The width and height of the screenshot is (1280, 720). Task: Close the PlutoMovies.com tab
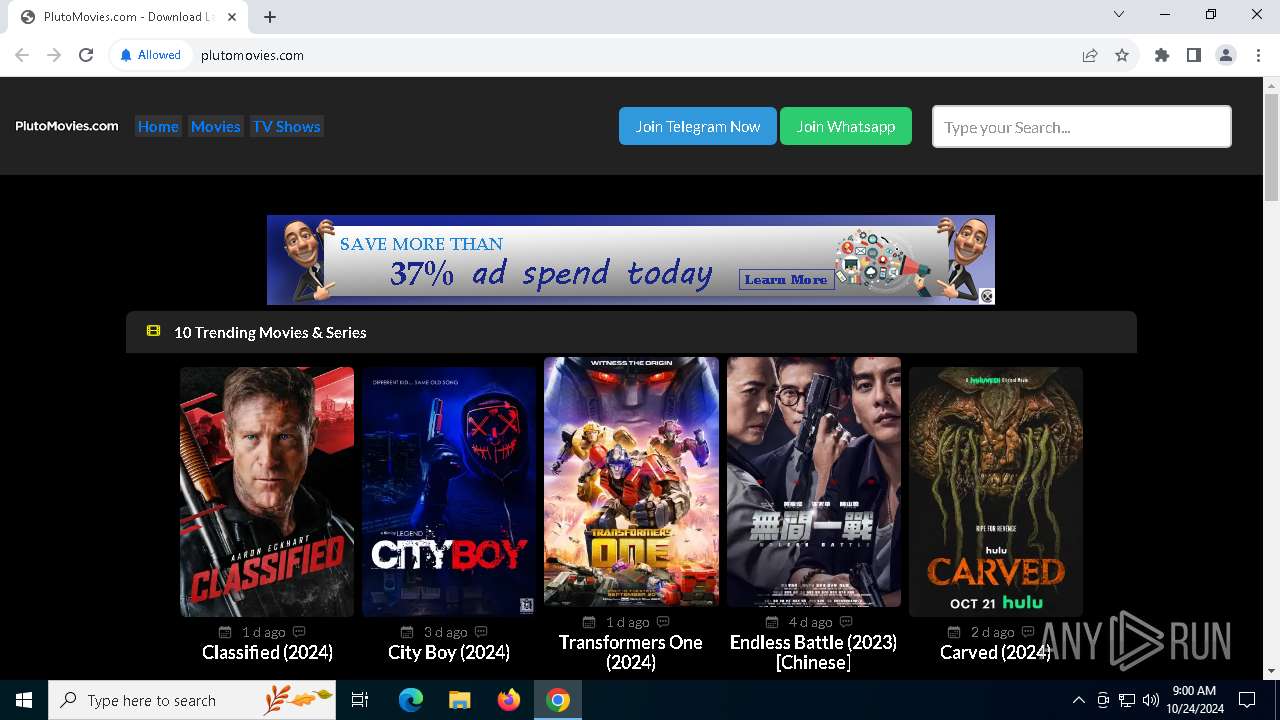(x=232, y=17)
